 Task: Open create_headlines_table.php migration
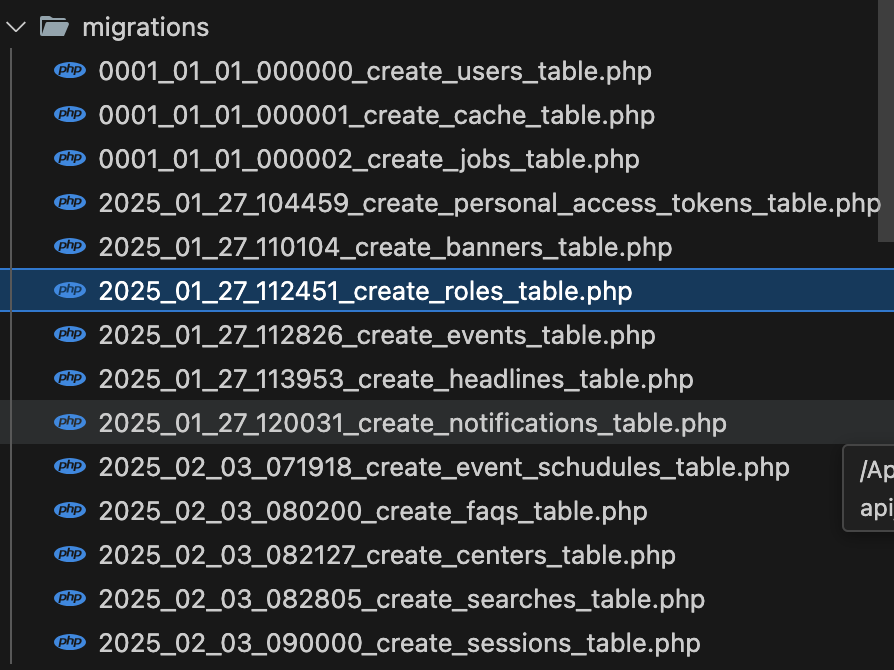click(395, 379)
